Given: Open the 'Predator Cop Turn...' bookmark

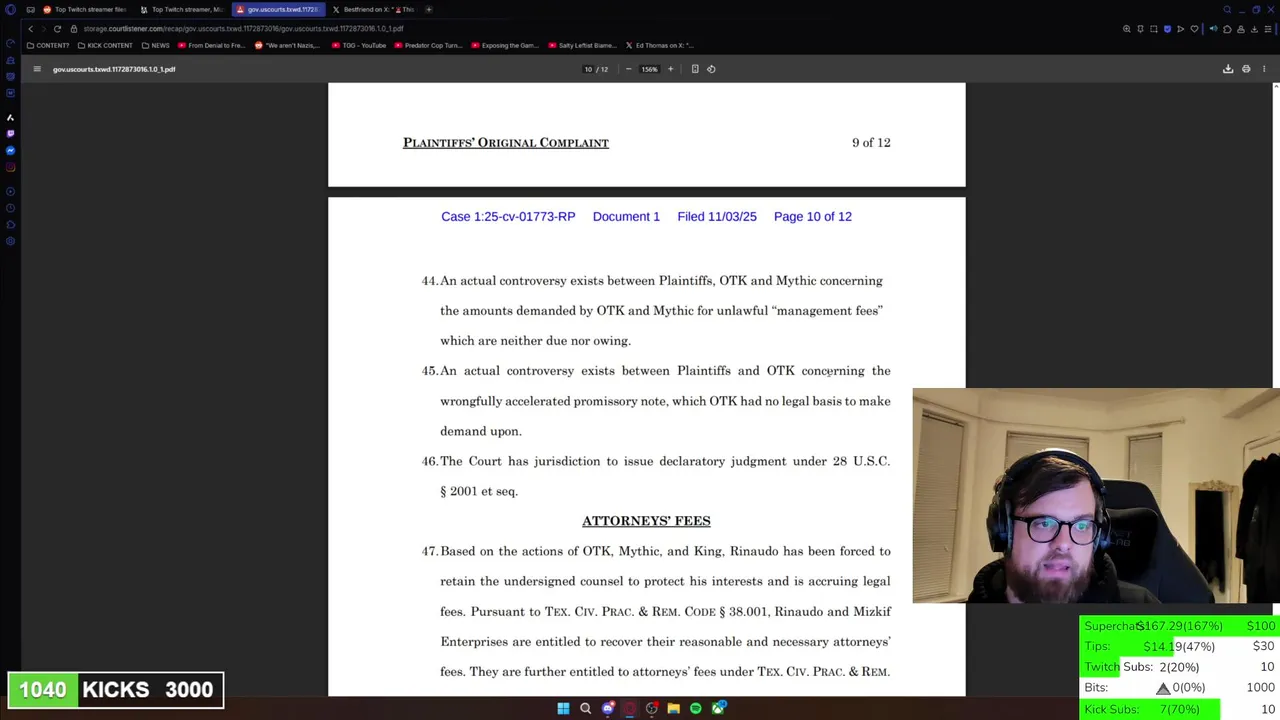Looking at the screenshot, I should [x=430, y=45].
